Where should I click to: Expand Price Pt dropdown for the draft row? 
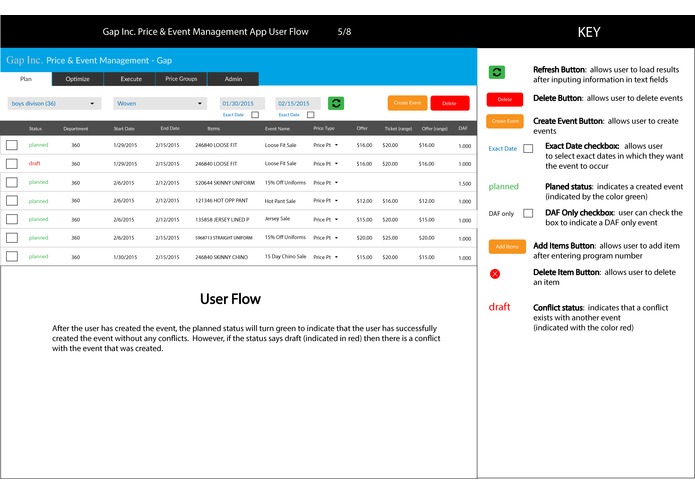pyautogui.click(x=326, y=163)
